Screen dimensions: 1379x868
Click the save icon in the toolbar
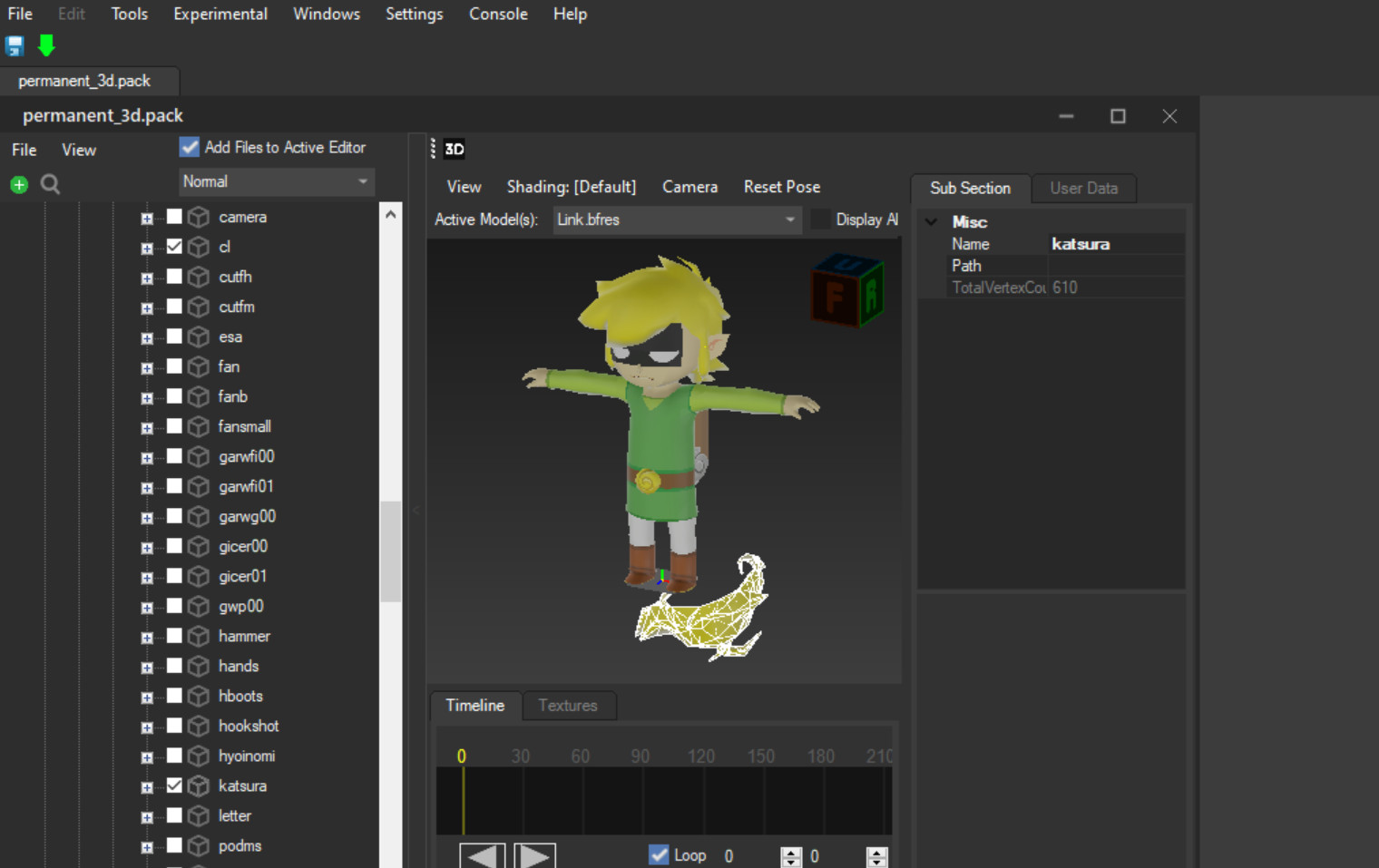coord(14,45)
